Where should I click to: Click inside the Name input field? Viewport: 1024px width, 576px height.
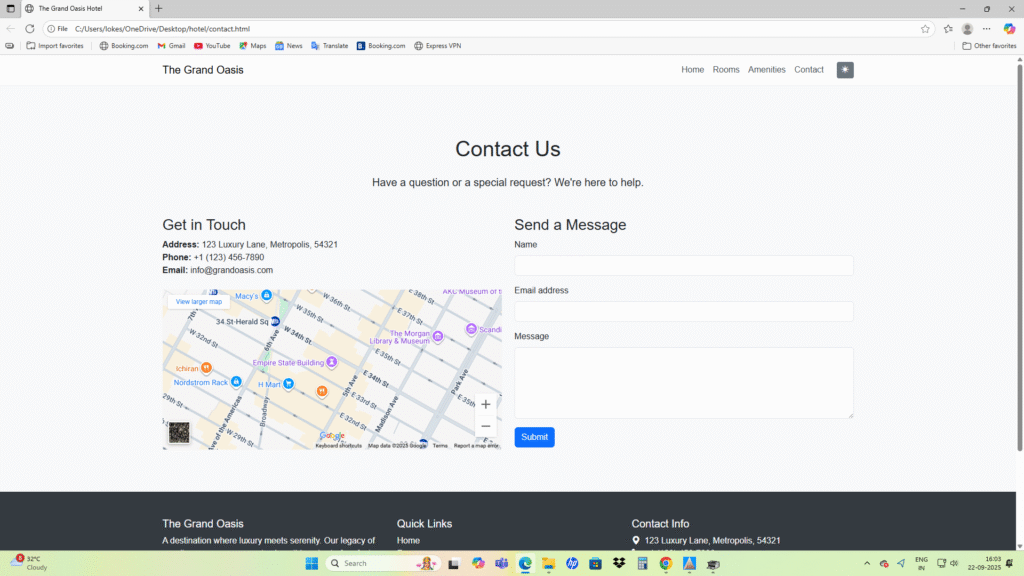point(683,265)
